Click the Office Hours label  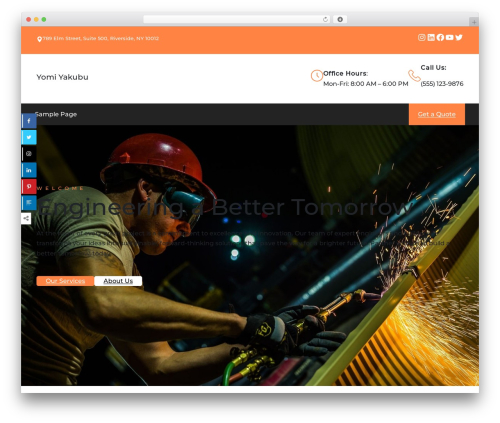pos(345,73)
